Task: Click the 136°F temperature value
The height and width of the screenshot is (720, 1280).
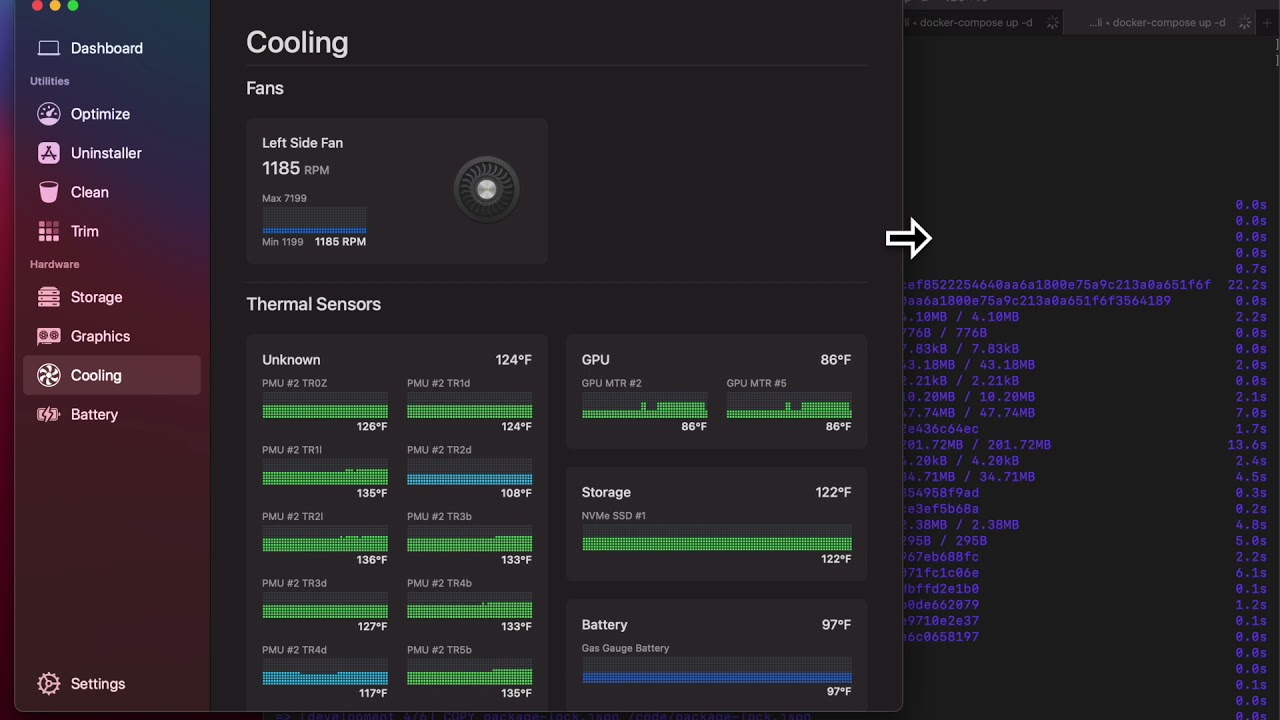Action: pyautogui.click(x=372, y=560)
